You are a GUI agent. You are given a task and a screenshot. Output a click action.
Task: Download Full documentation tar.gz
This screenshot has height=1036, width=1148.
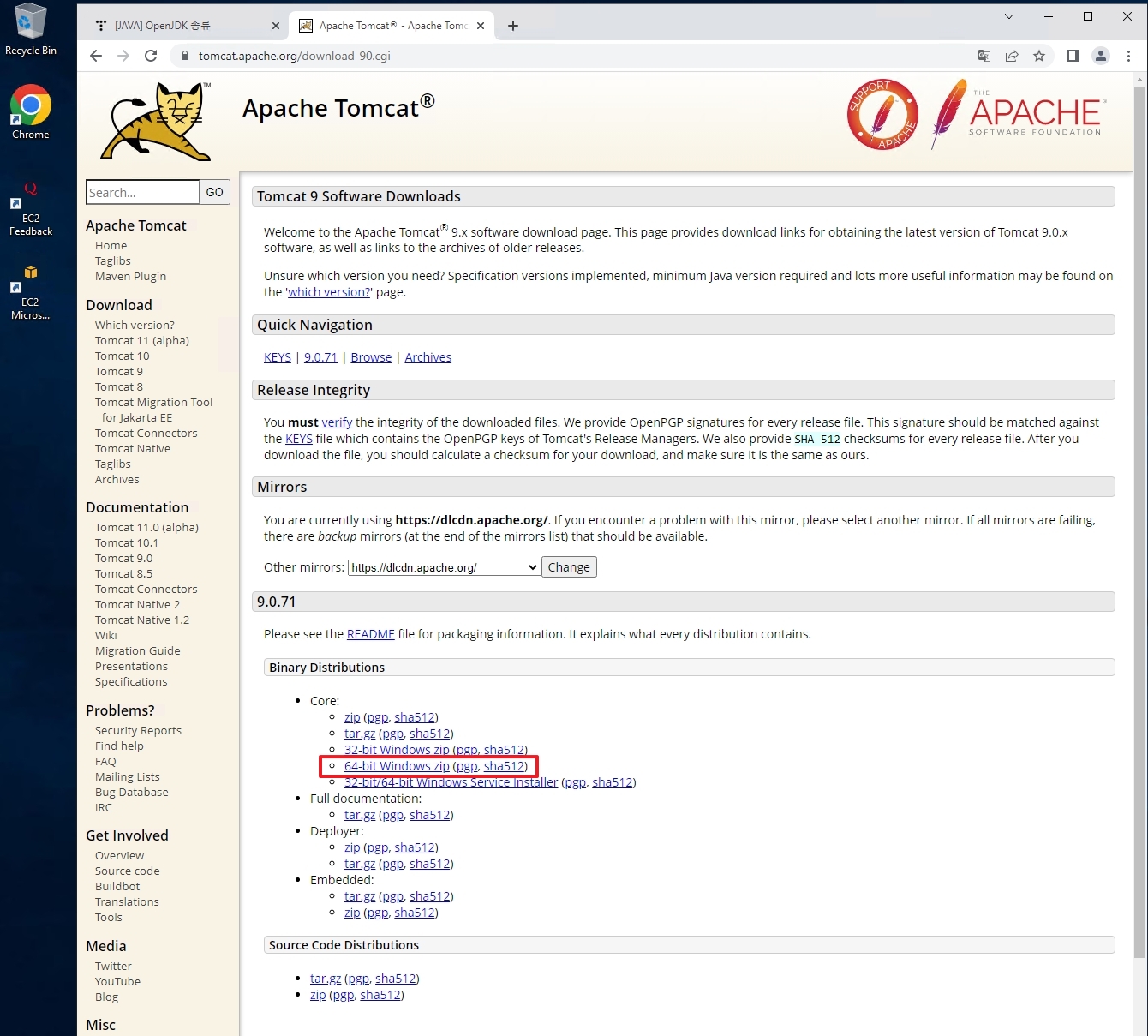click(360, 815)
